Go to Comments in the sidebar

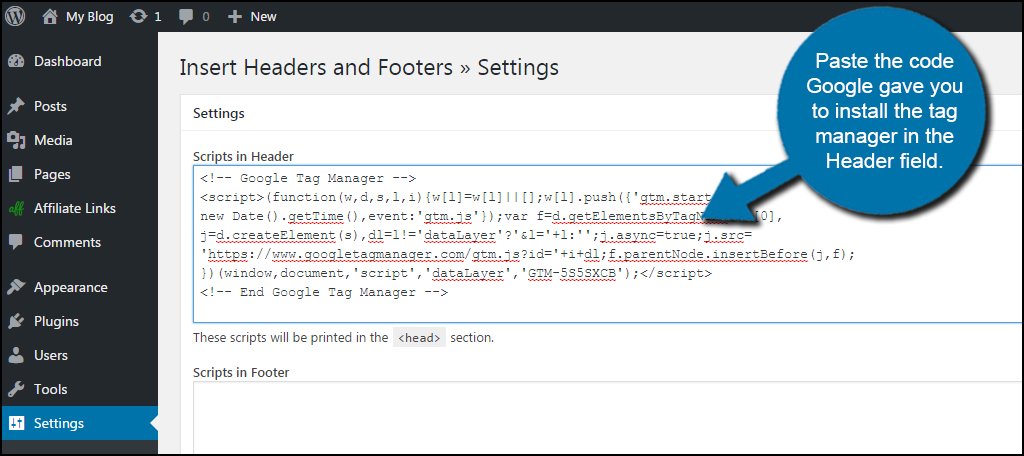(x=67, y=242)
